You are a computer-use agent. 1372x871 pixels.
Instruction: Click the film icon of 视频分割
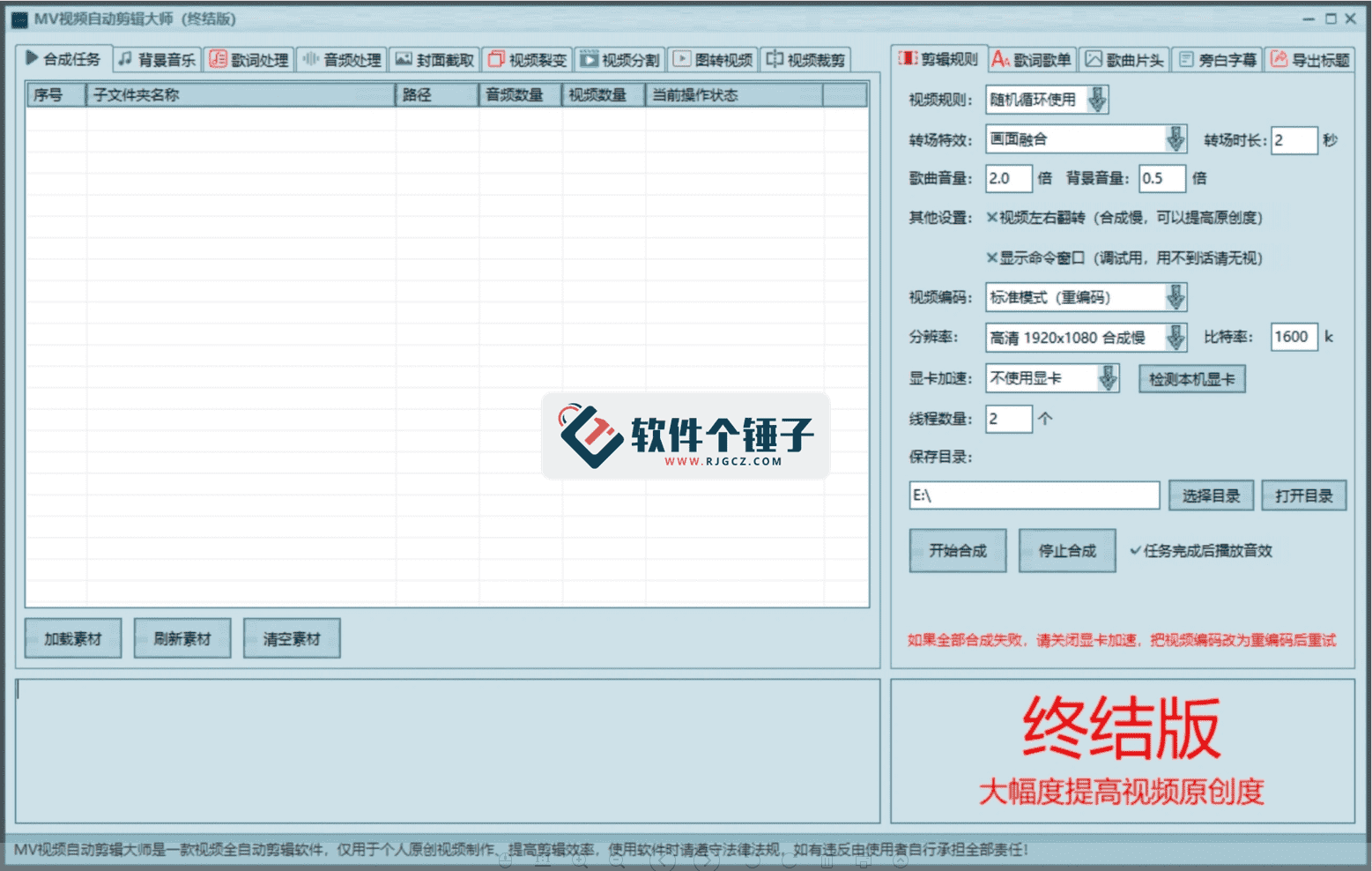point(589,59)
